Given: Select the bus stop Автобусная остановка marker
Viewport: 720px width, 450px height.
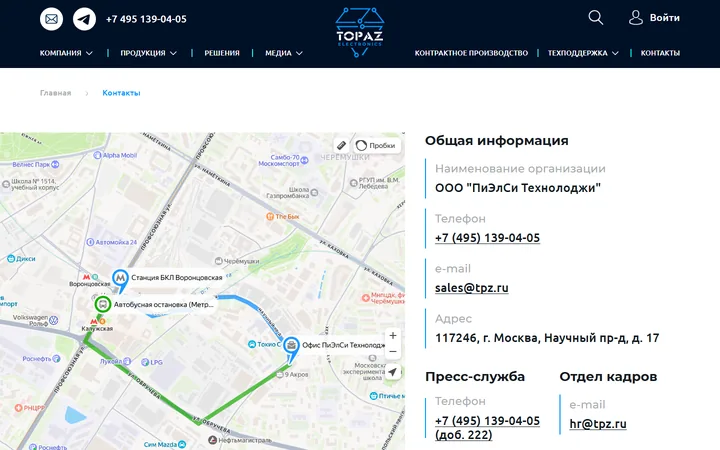Looking at the screenshot, I should point(103,304).
